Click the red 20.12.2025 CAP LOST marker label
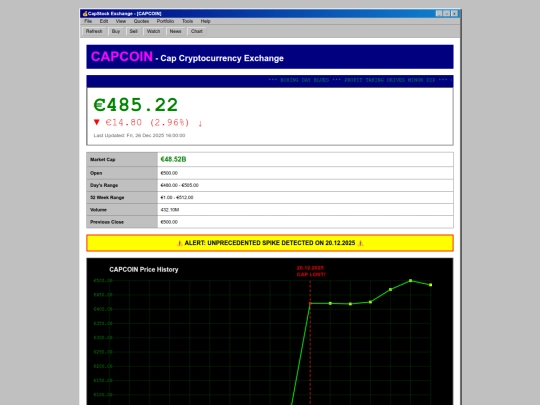Viewport: 540px width, 405px height. pyautogui.click(x=311, y=271)
